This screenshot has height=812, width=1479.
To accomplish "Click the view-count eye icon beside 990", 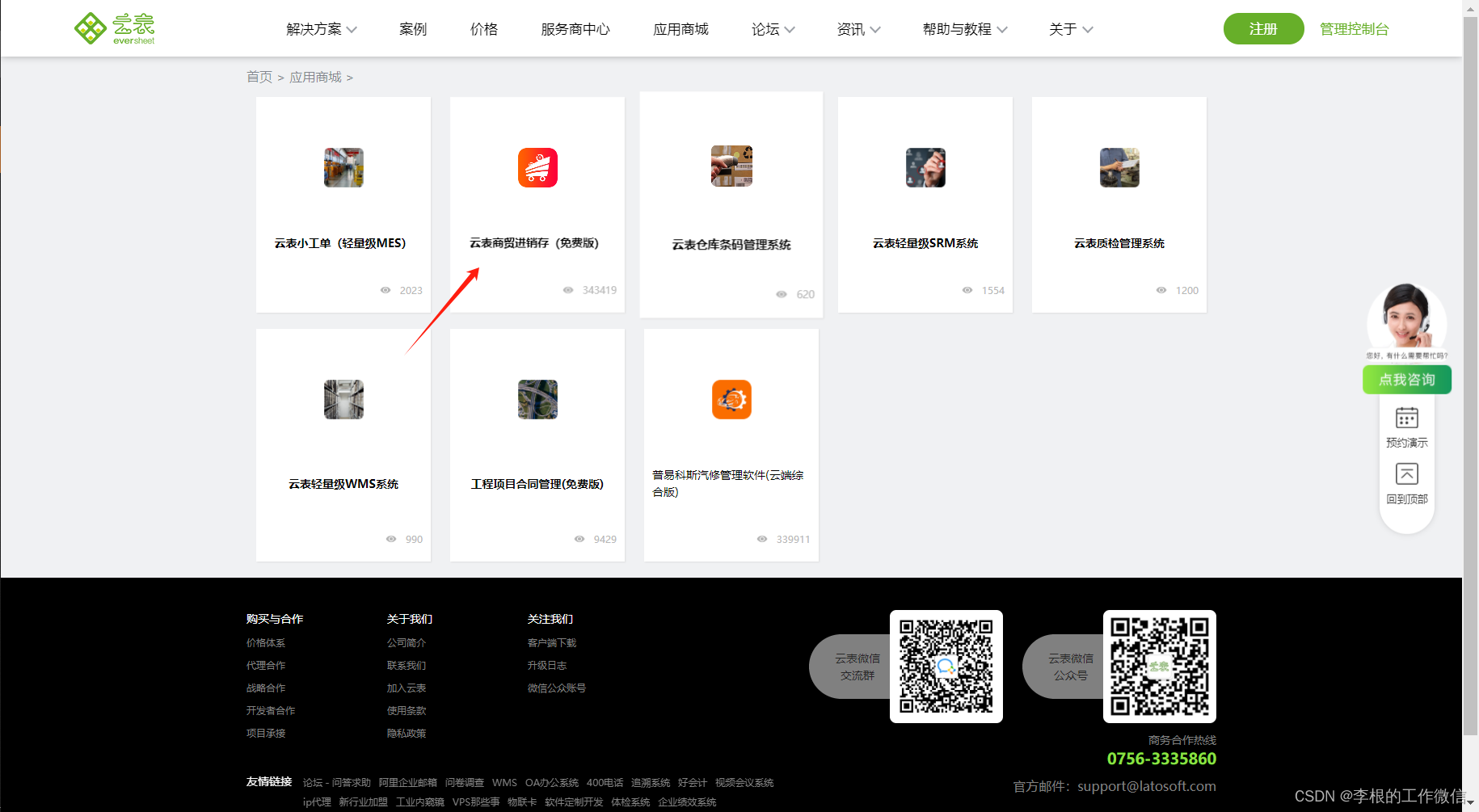I will pos(391,539).
